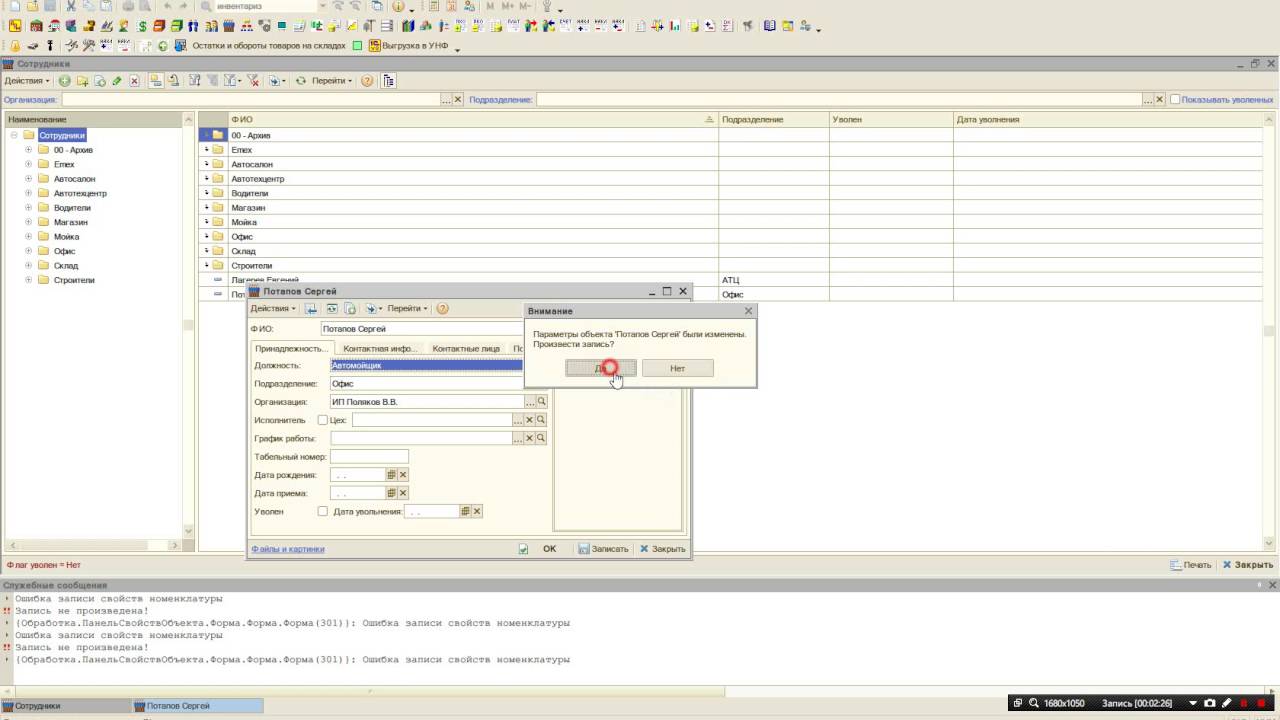Open calendar picker for Дата рождения

coord(392,475)
